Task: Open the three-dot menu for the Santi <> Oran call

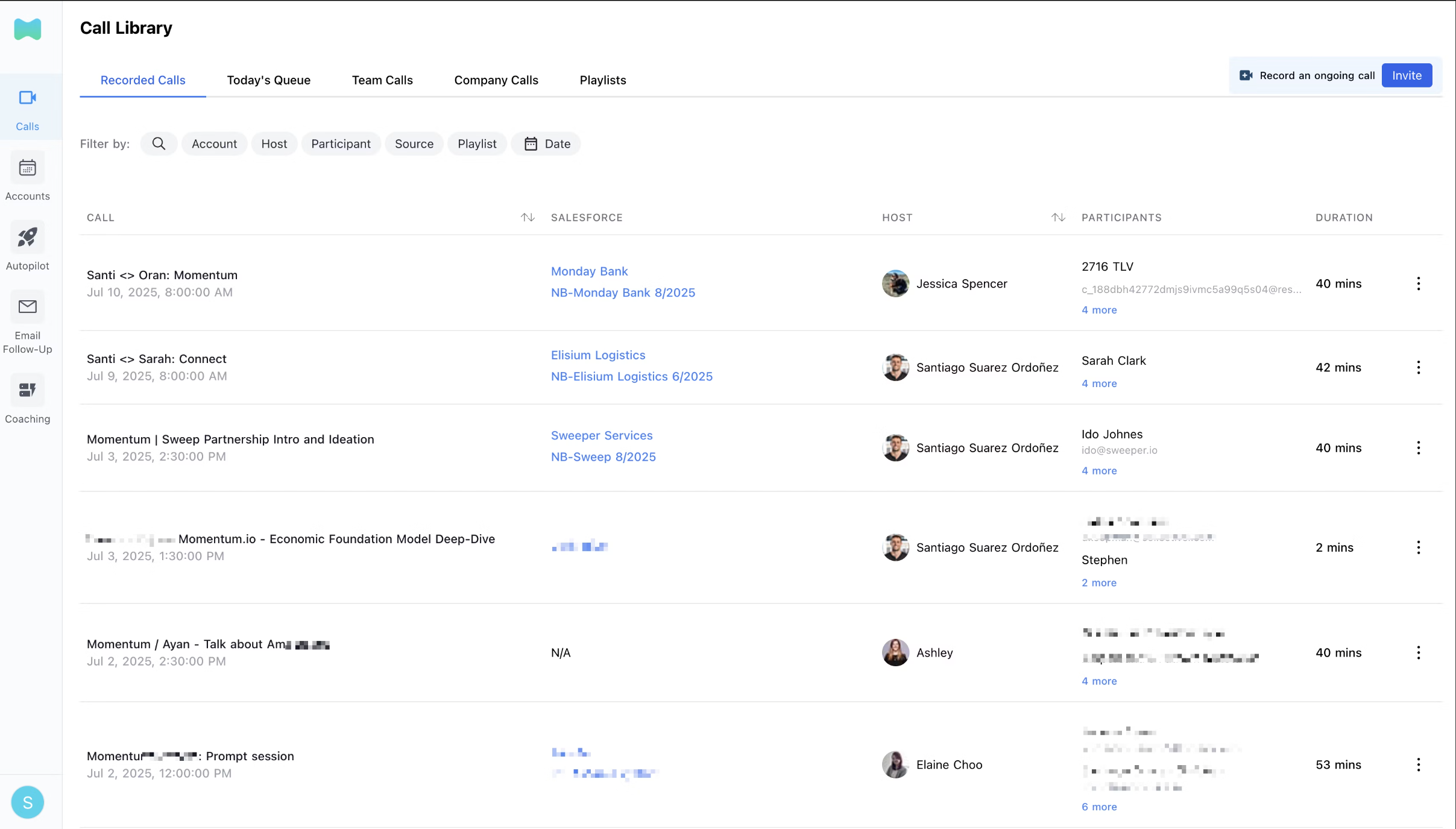Action: [1418, 284]
